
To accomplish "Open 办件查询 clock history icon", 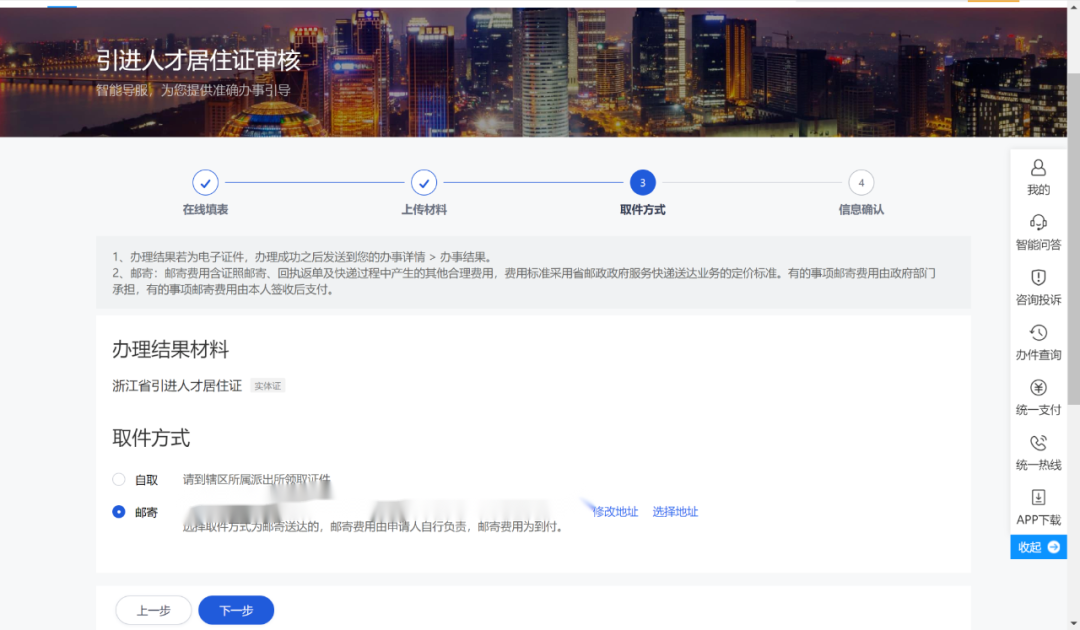I will (x=1038, y=333).
